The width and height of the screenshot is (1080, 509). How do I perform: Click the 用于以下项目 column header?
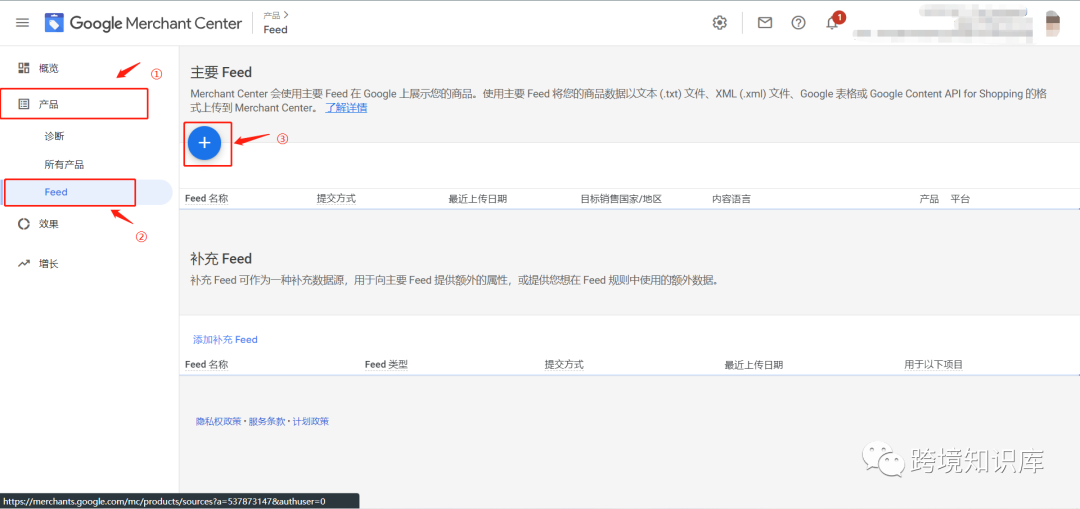tap(934, 364)
